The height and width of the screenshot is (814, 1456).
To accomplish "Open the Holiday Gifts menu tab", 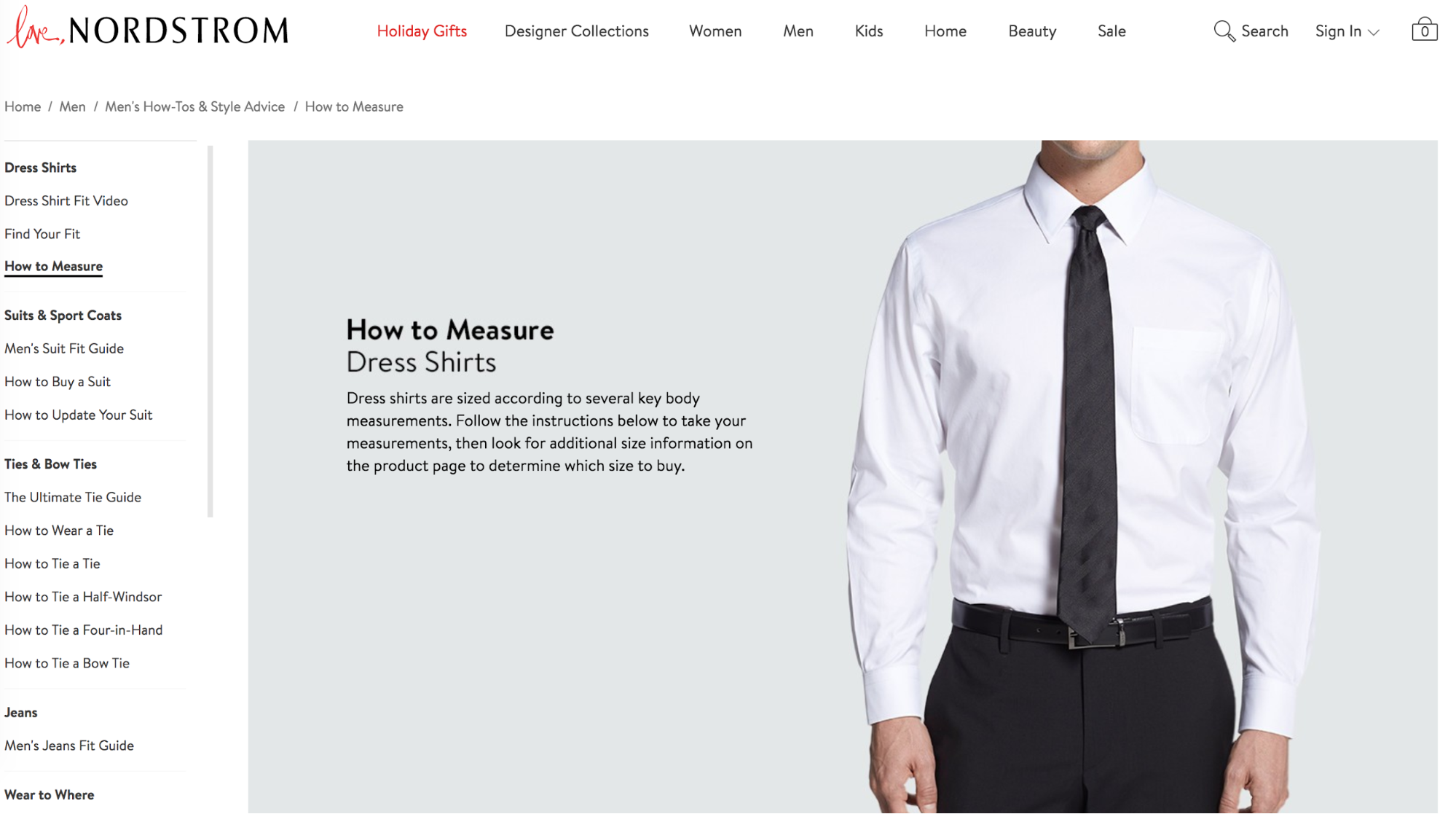I will click(x=421, y=31).
